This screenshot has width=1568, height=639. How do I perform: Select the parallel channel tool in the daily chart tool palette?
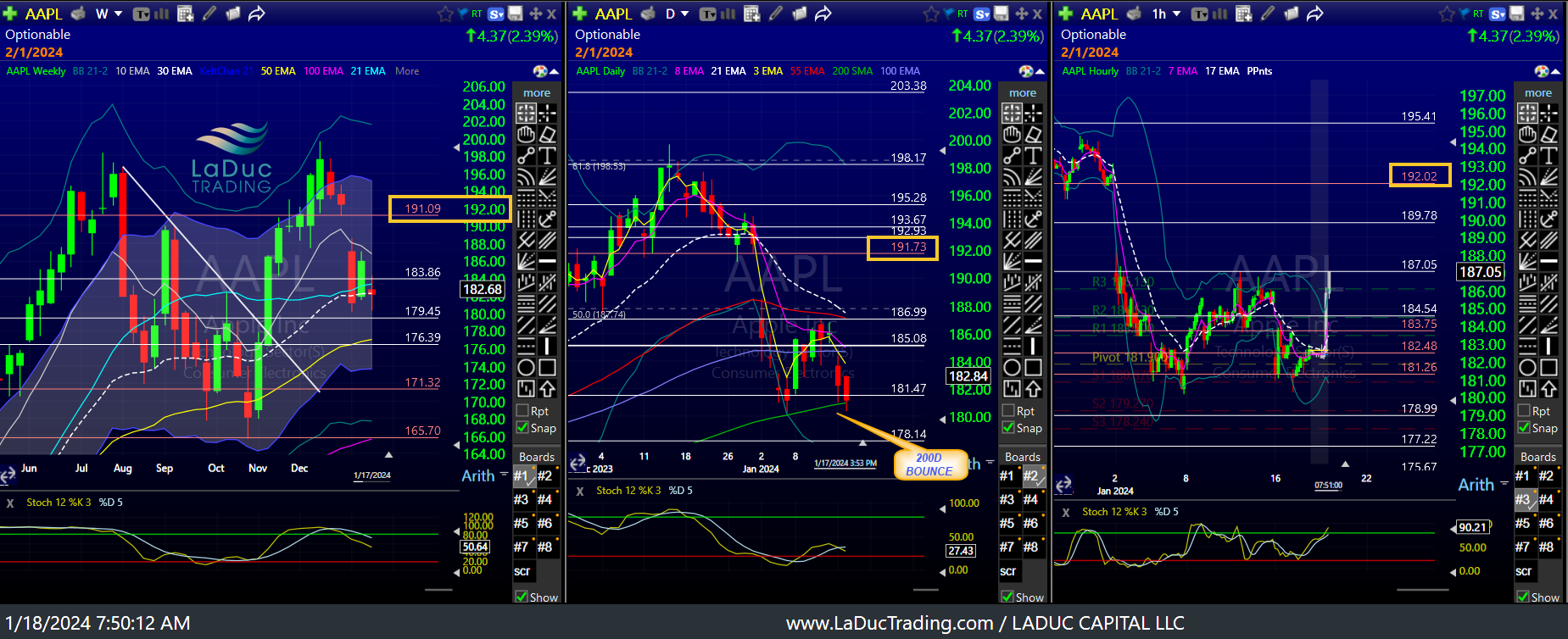(1034, 240)
